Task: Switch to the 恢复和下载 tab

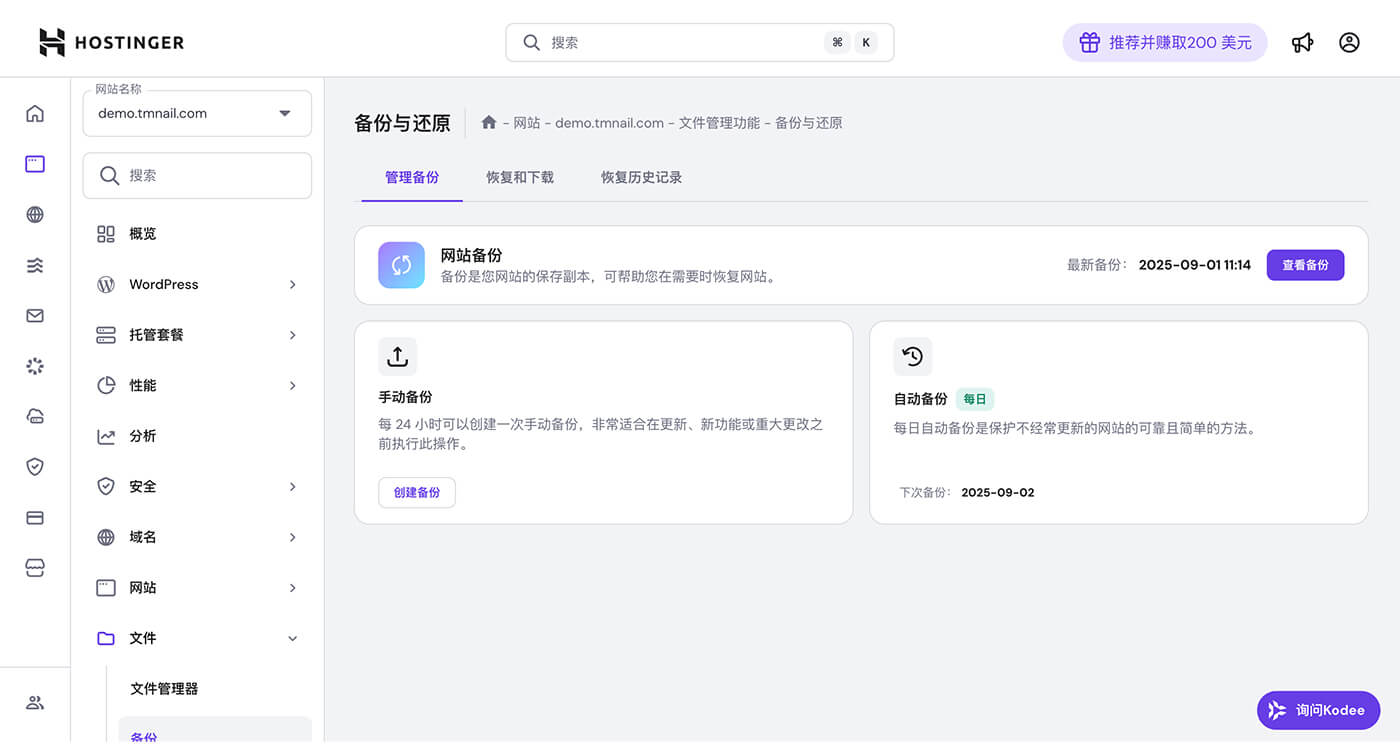Action: [x=520, y=177]
